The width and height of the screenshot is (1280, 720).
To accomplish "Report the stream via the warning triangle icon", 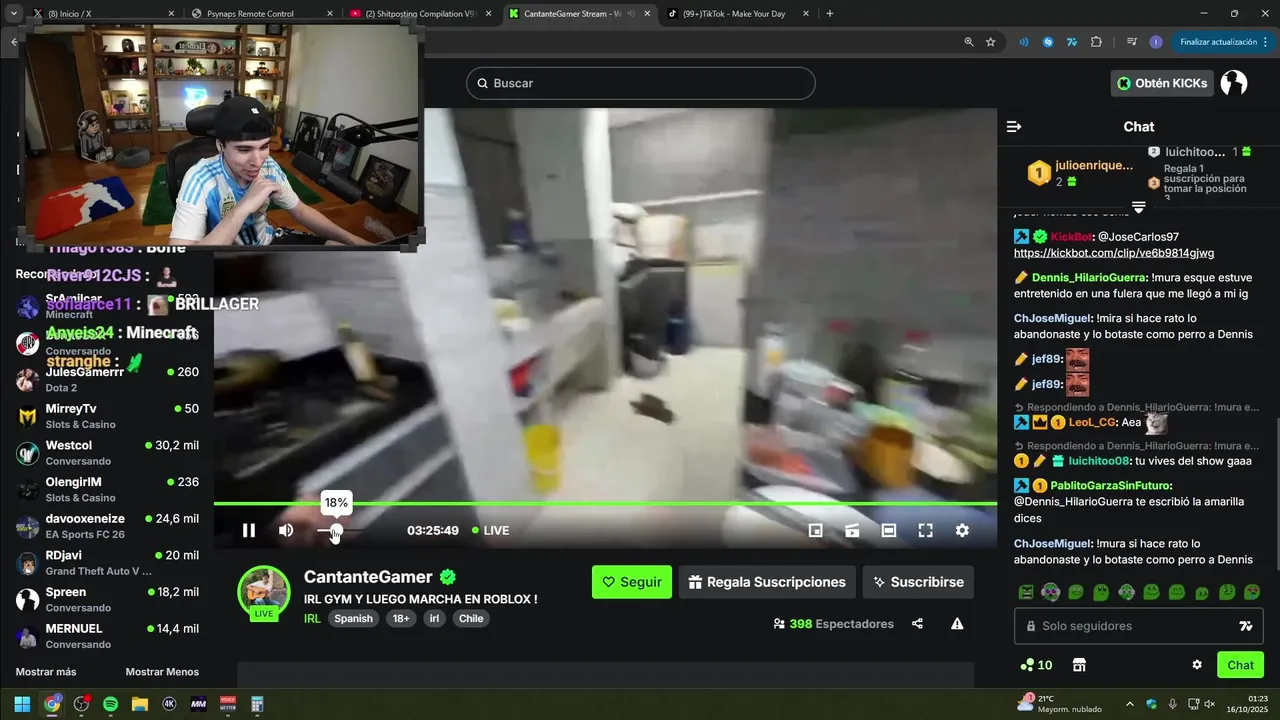I will point(957,624).
